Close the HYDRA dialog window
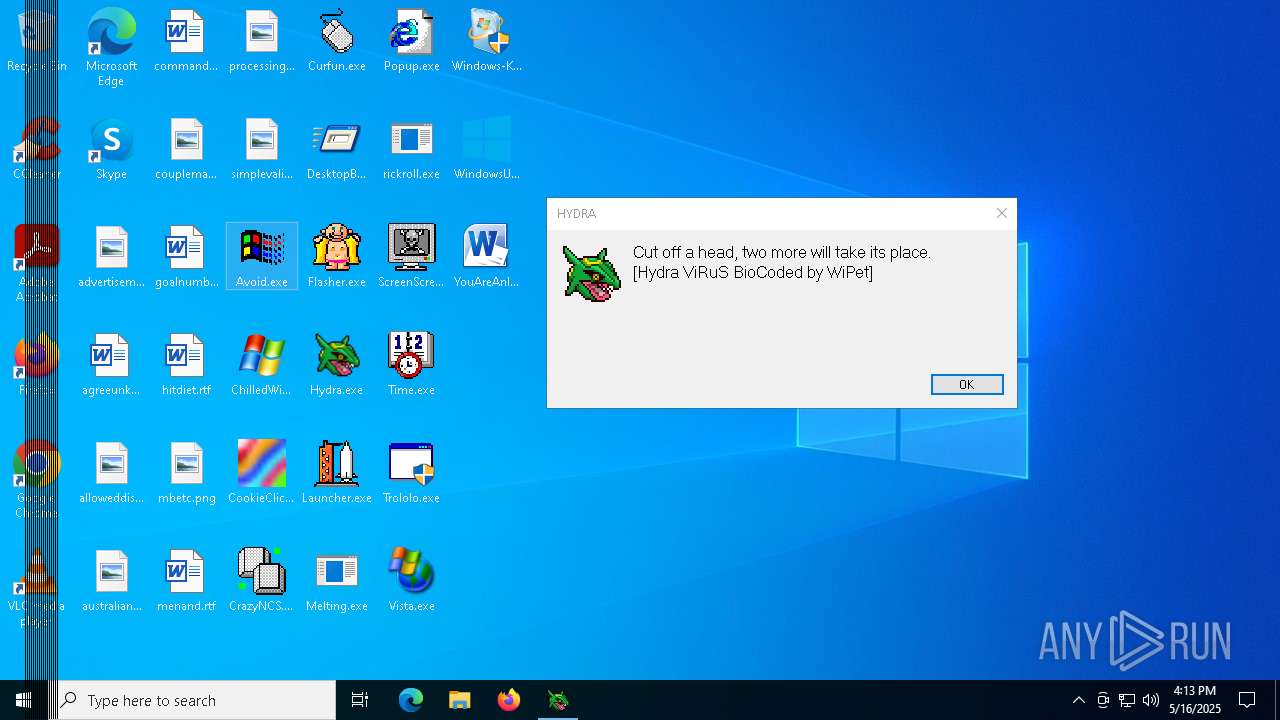Image resolution: width=1280 pixels, height=720 pixels. coord(1001,213)
